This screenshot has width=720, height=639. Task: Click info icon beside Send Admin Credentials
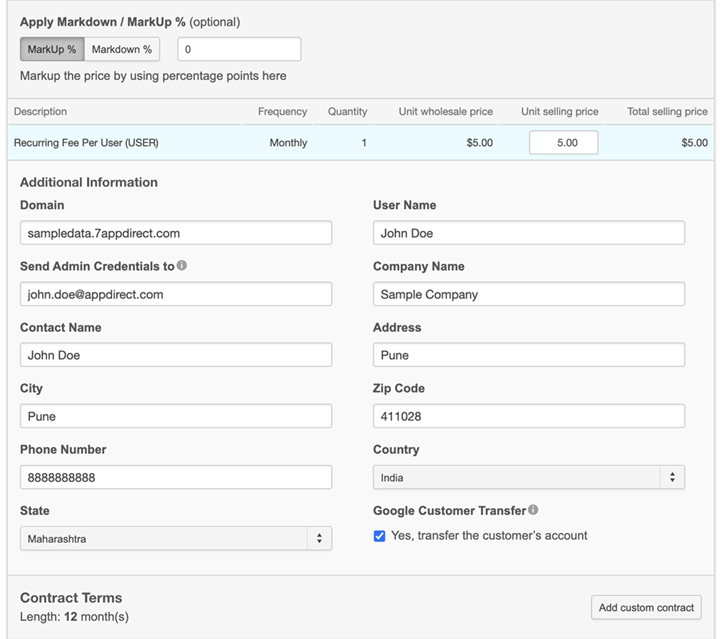tap(182, 266)
